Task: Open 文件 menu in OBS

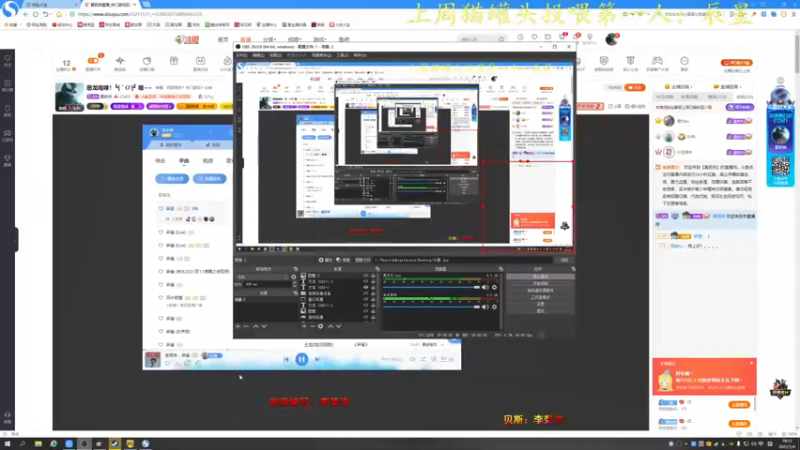Action: (242, 55)
